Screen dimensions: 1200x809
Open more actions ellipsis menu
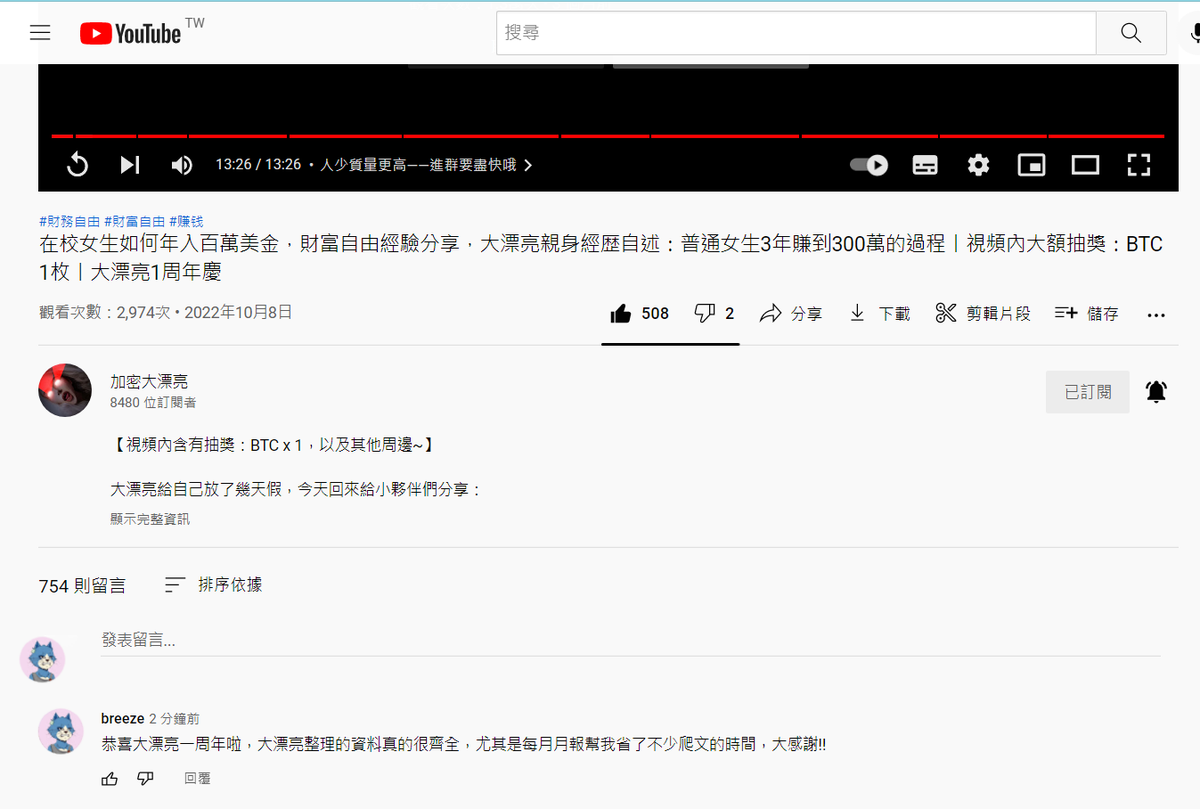point(1156,315)
